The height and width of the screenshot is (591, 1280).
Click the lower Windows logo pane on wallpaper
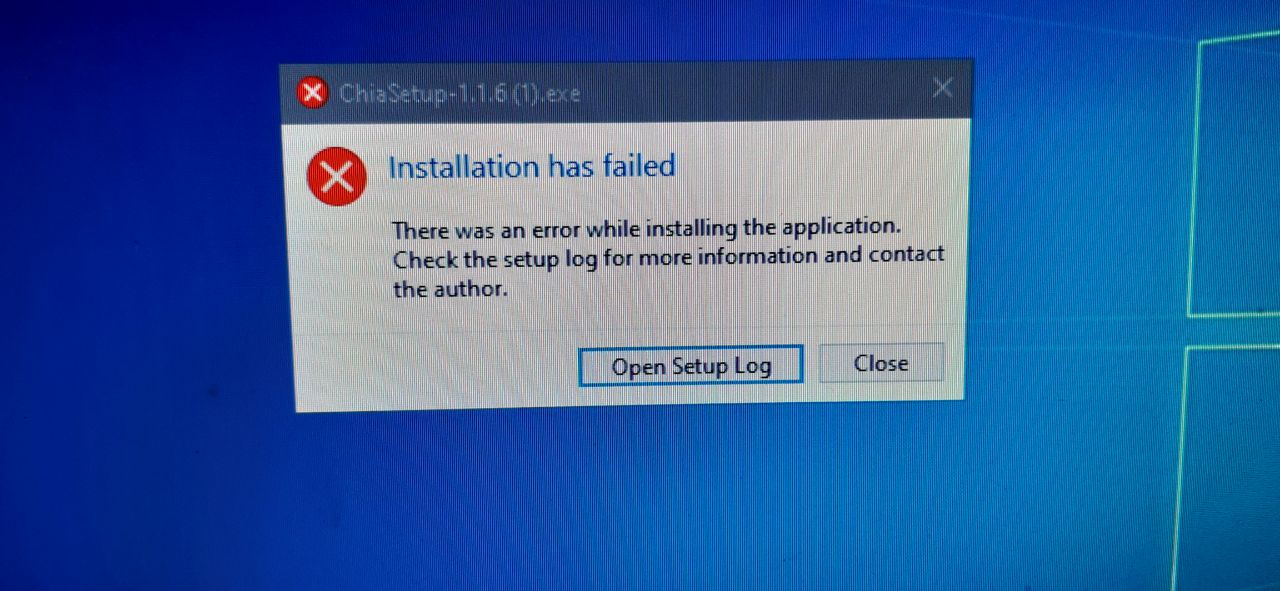click(x=1230, y=470)
